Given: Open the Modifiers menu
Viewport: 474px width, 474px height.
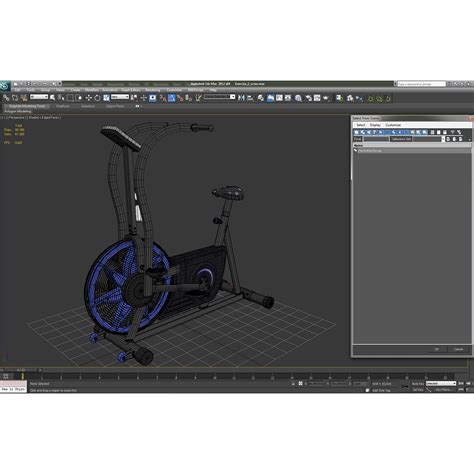Looking at the screenshot, I should 92,90.
